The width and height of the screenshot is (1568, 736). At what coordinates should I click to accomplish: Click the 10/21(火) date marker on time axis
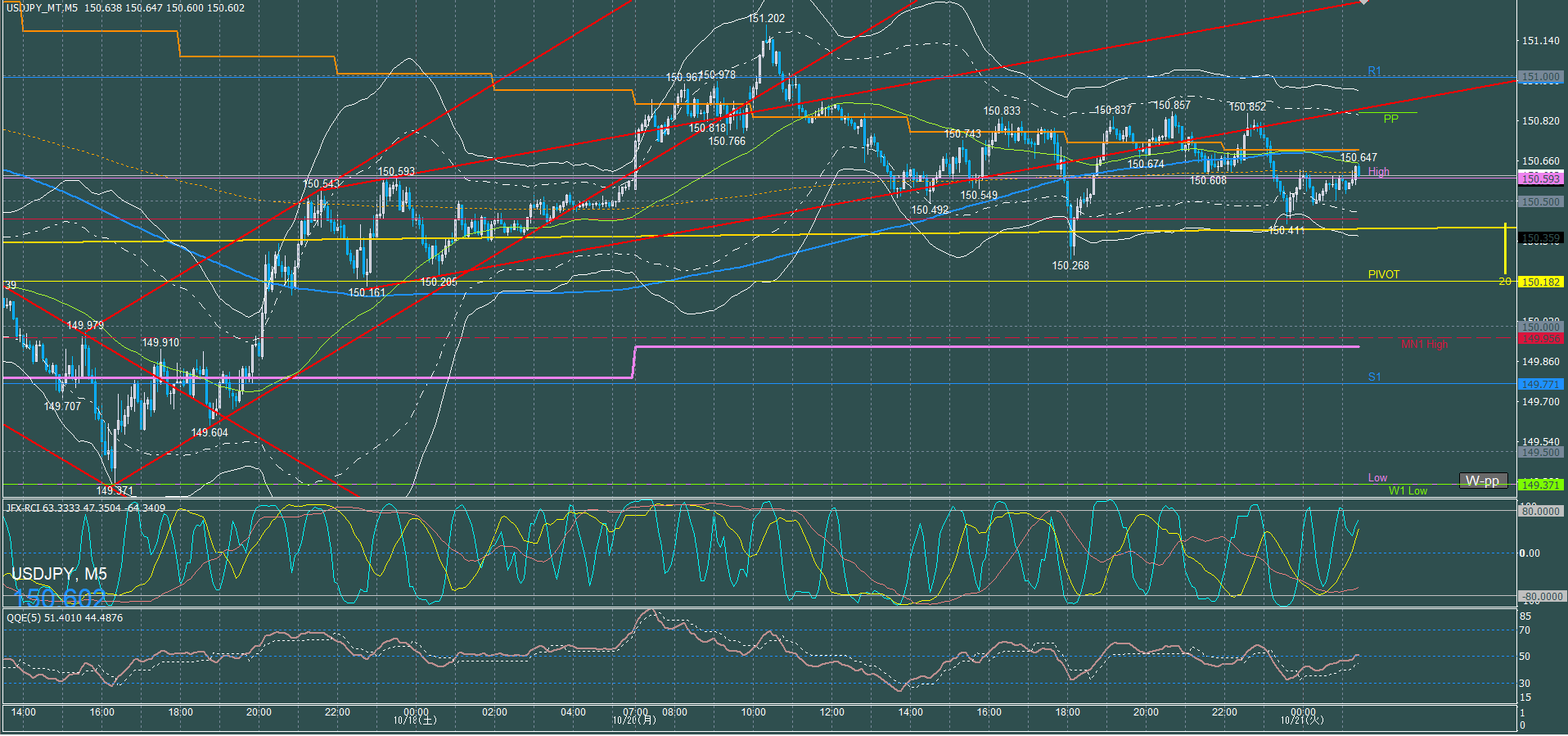[1302, 720]
